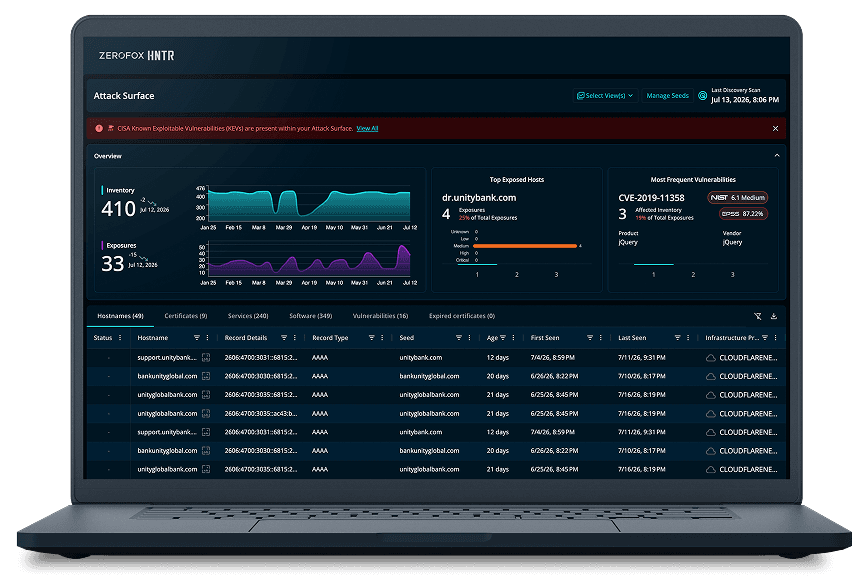Open the Expired certificates (0) tab

tap(462, 316)
